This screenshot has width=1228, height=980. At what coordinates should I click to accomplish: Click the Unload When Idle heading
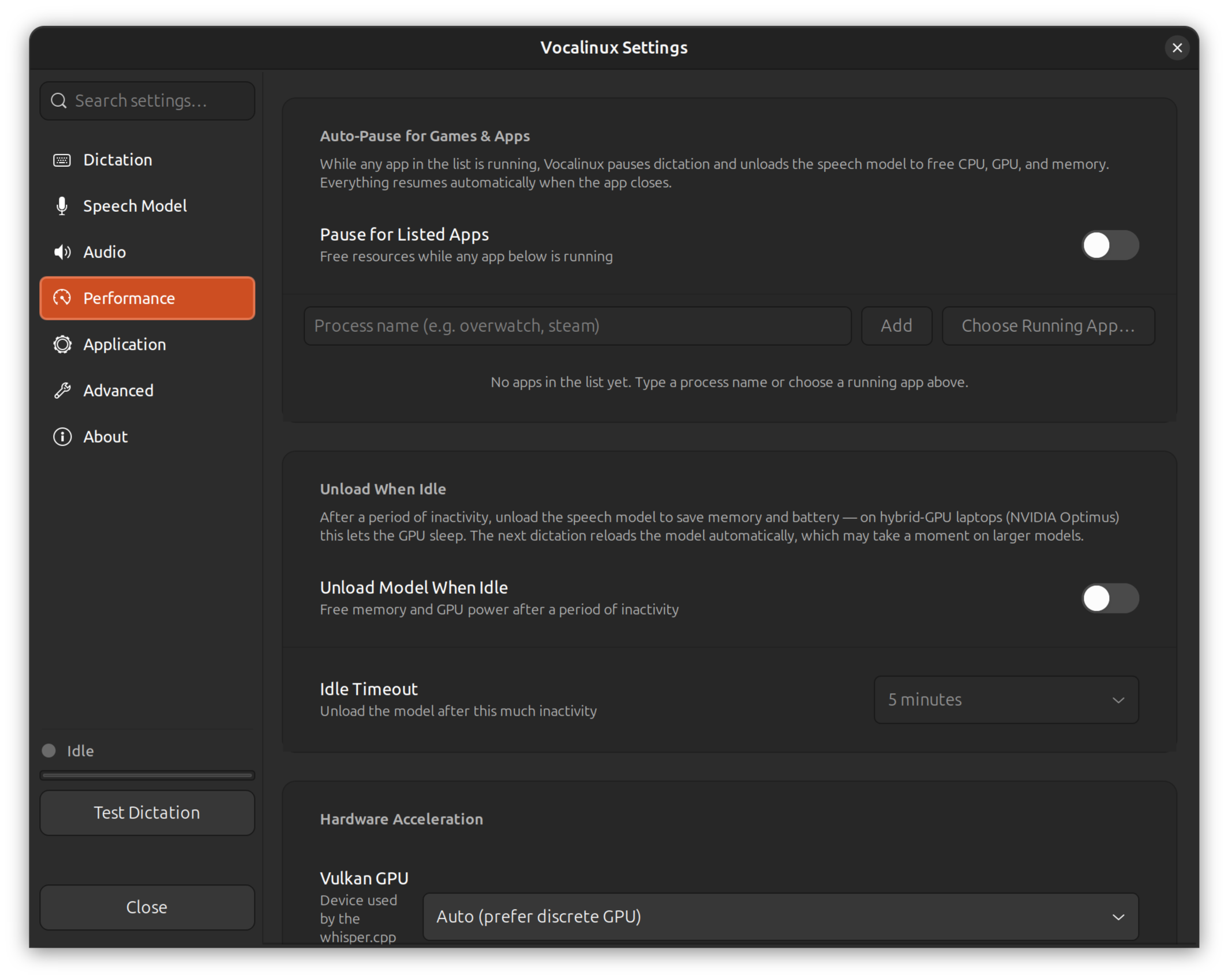coord(383,489)
